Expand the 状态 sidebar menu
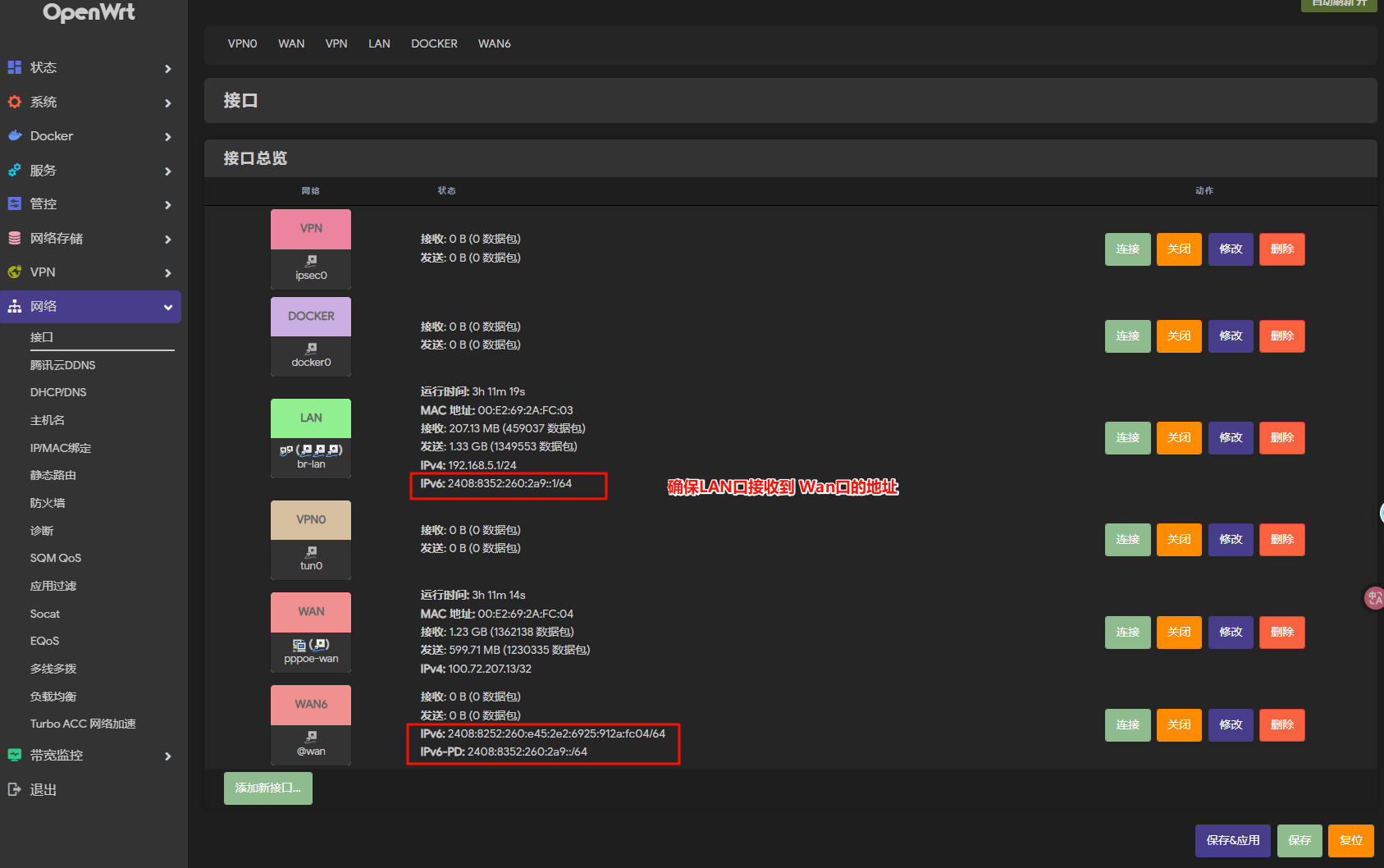1384x868 pixels. tap(167, 69)
